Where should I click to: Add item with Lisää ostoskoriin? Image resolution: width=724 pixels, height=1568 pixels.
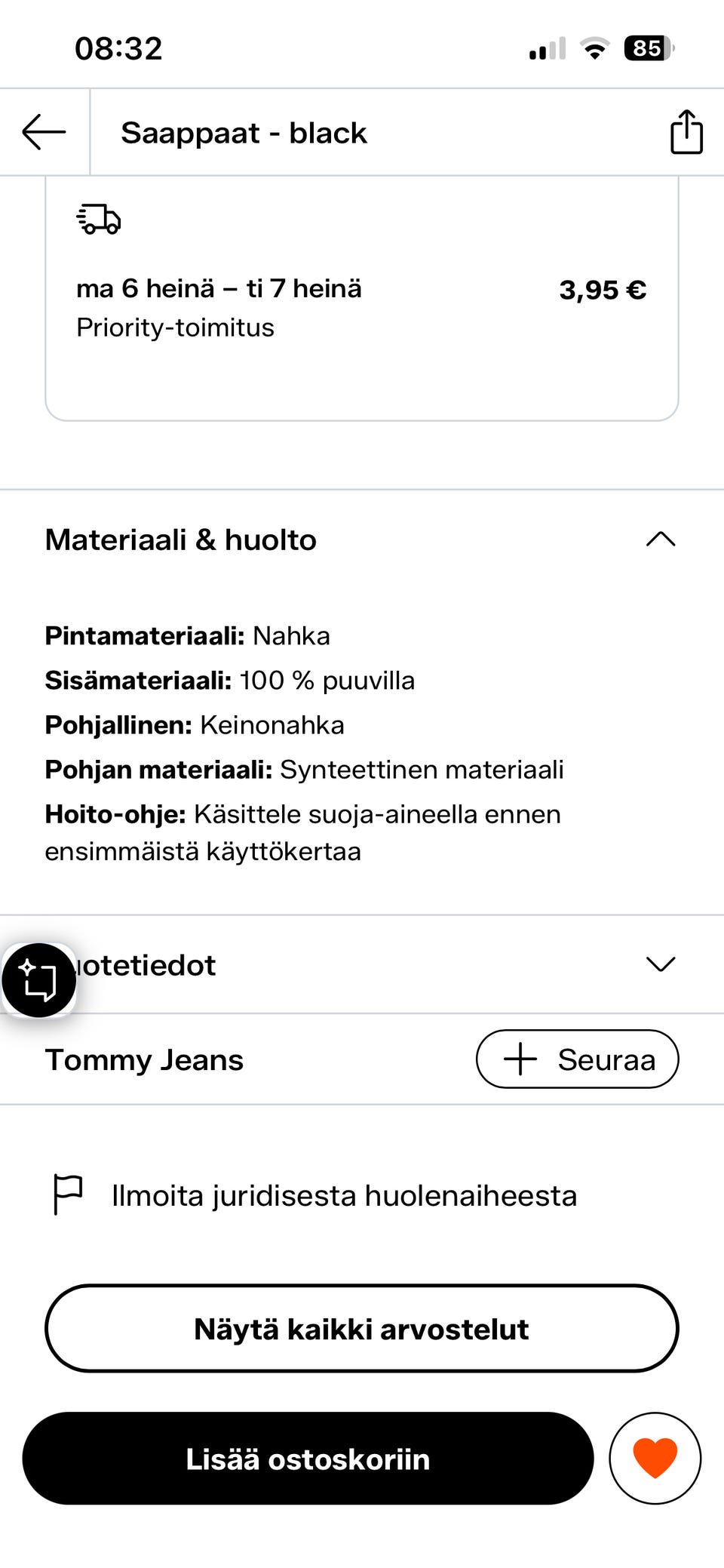point(308,1458)
